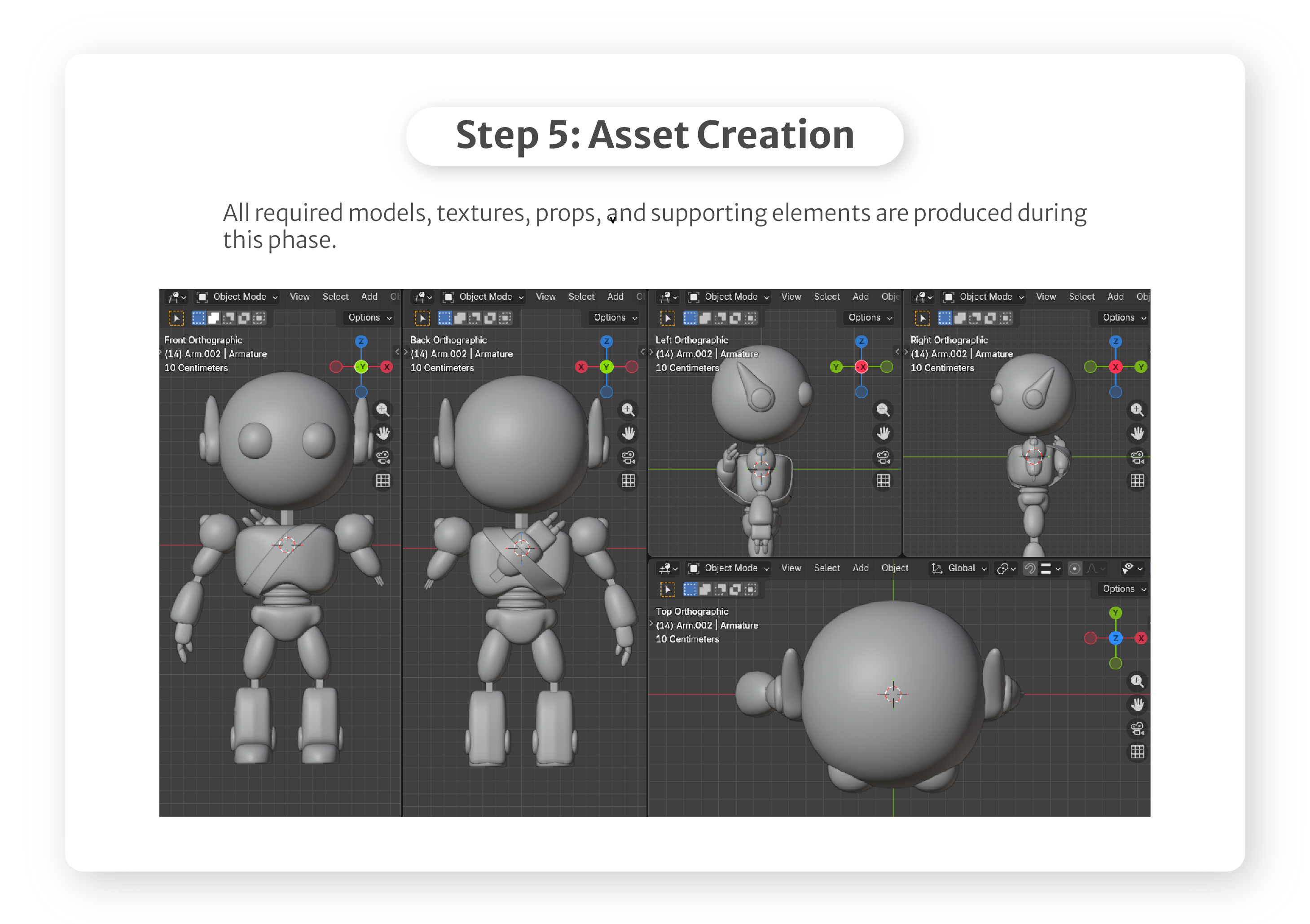This screenshot has width=1310, height=924.
Task: Click zoom magnifier icon in Front Orthographic viewport
Action: coord(382,409)
